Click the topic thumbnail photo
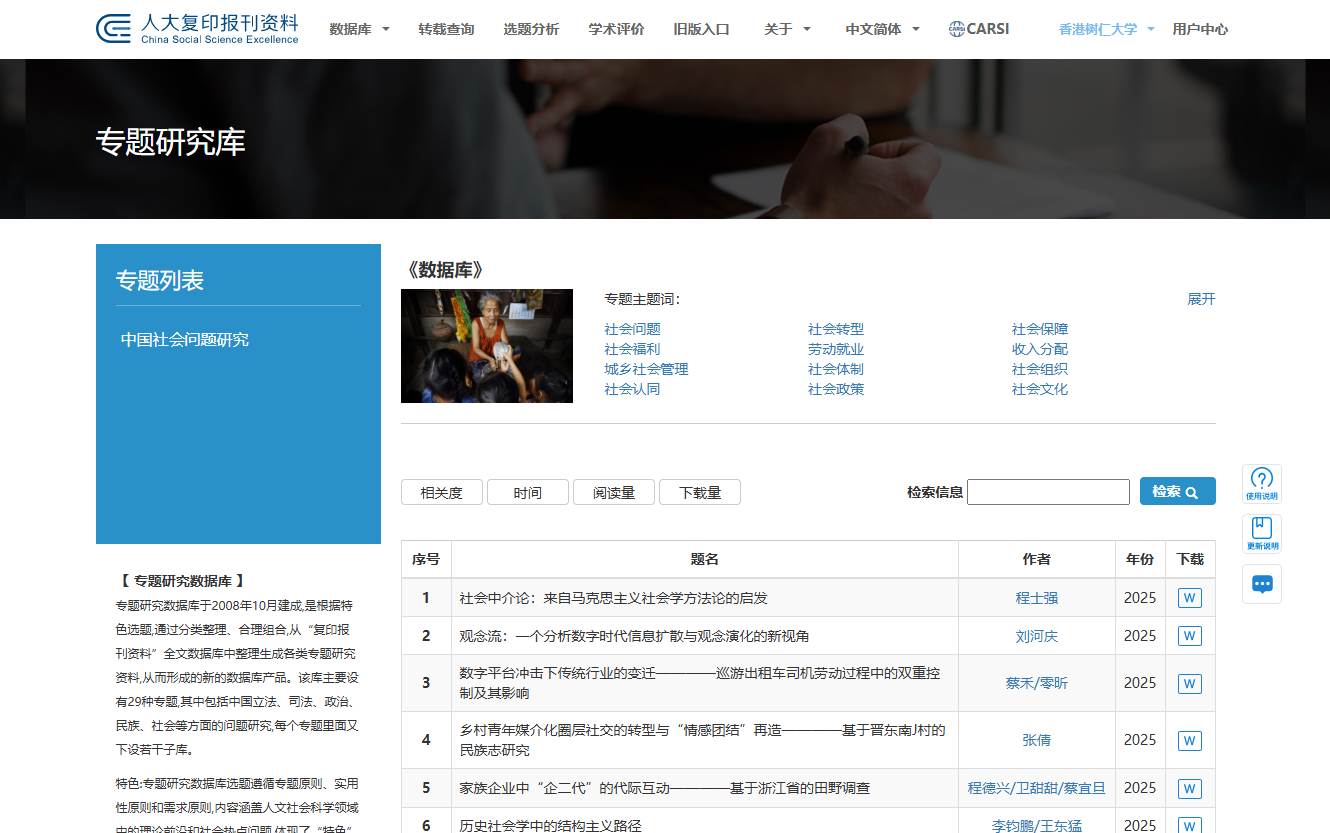The image size is (1330, 833). coord(487,346)
